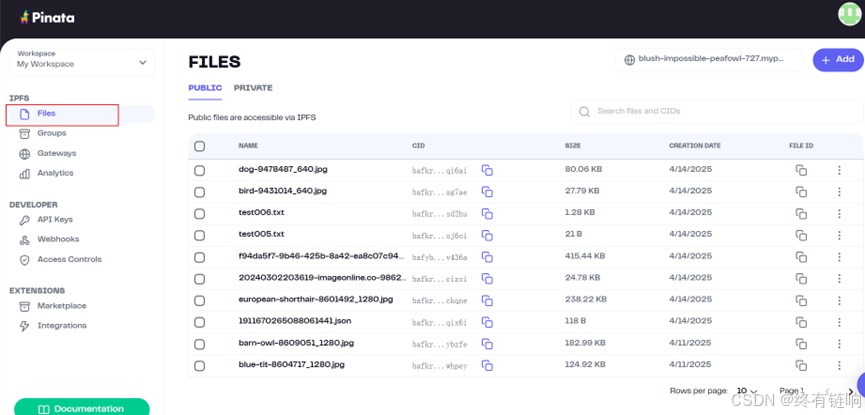Copy CID of barn-owl-8609051_1280.jpg

pos(487,343)
